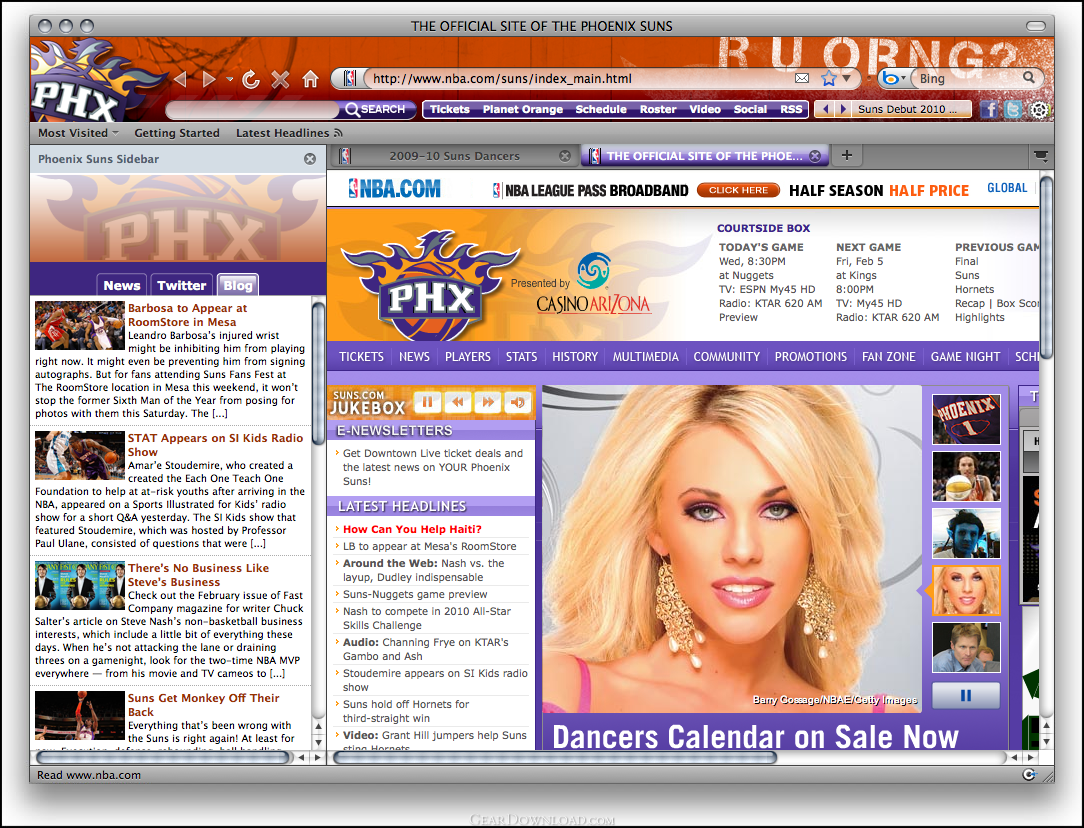Click the magnifier icon in the Bing search box
Viewport: 1084px width, 828px height.
1029,77
